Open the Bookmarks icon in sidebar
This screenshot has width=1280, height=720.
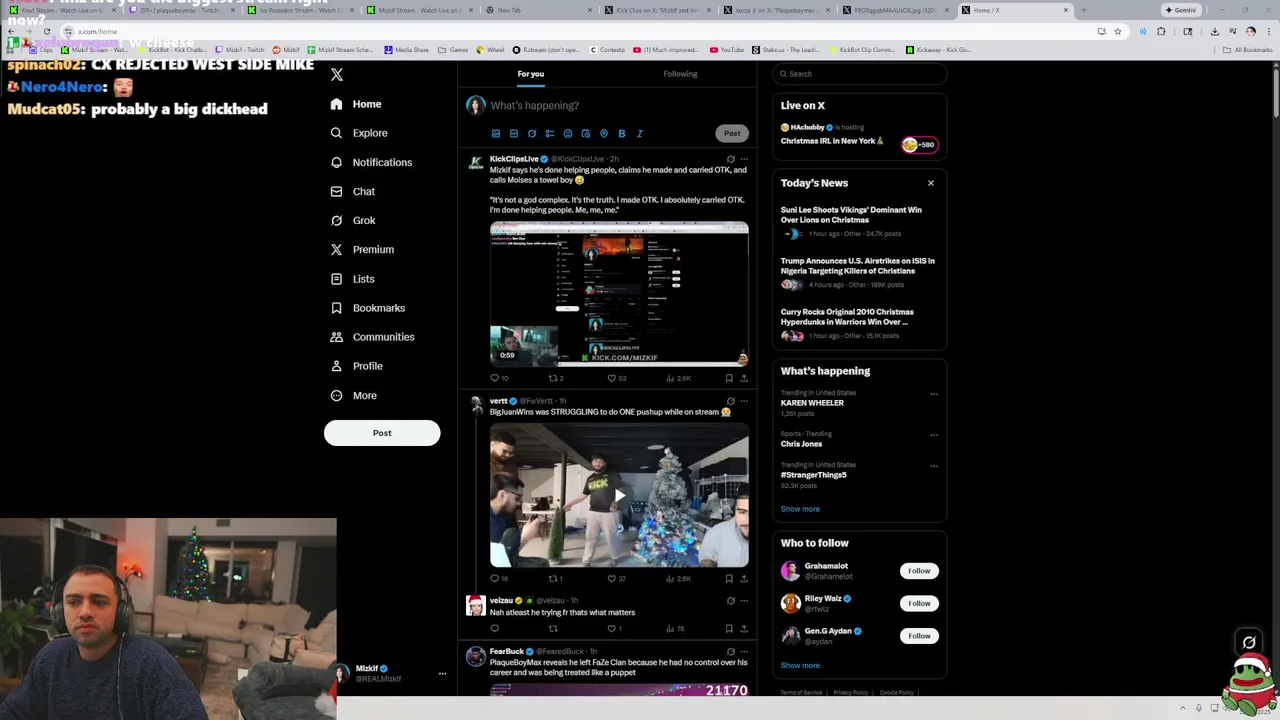pyautogui.click(x=337, y=308)
